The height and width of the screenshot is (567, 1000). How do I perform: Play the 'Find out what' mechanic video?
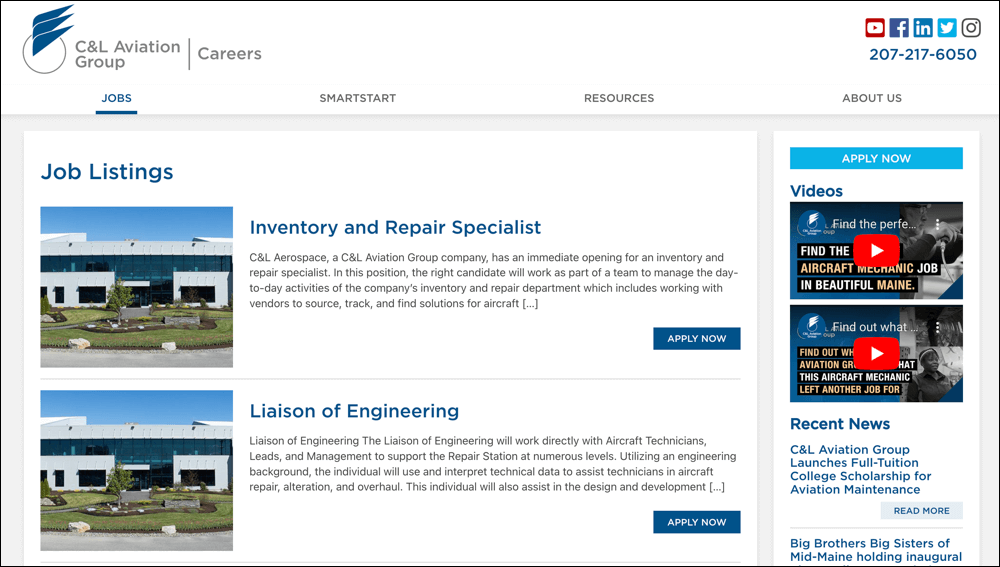876,353
